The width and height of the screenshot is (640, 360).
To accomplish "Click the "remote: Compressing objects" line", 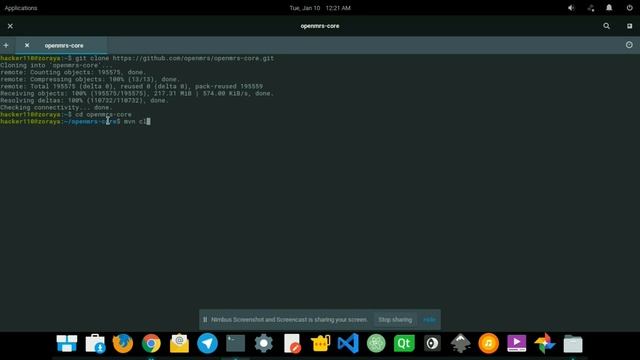I will pyautogui.click(x=89, y=79).
